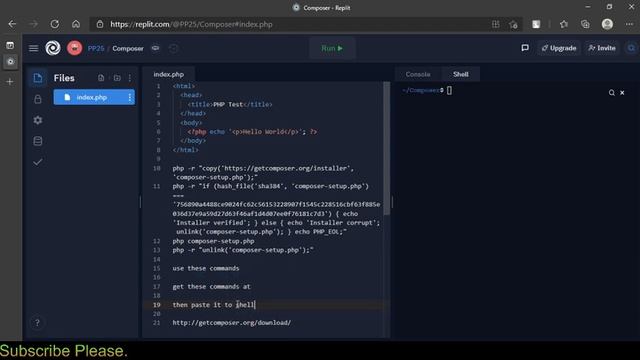Search in shell with magnifier icon
Viewport: 640px width, 360px height.
611,93
